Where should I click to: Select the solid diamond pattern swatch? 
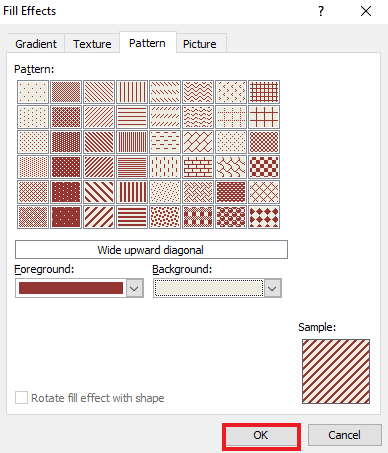pos(264,217)
